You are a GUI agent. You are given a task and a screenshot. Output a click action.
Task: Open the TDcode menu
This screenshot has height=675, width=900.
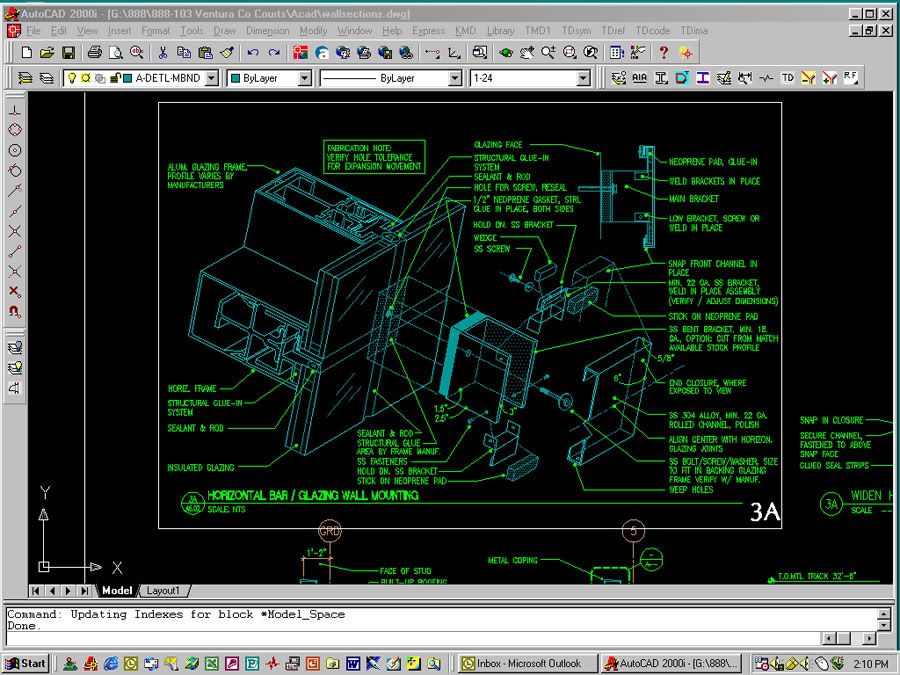tap(653, 30)
